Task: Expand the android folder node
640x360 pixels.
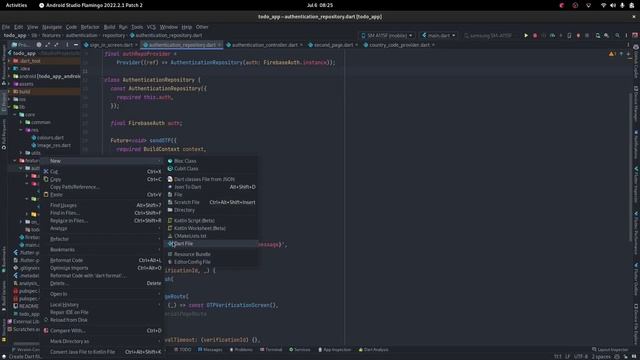Action: click(x=9, y=76)
